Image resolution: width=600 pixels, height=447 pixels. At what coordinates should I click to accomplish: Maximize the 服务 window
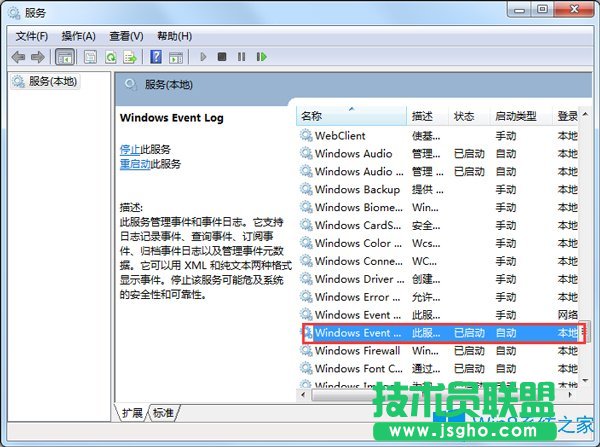542,10
